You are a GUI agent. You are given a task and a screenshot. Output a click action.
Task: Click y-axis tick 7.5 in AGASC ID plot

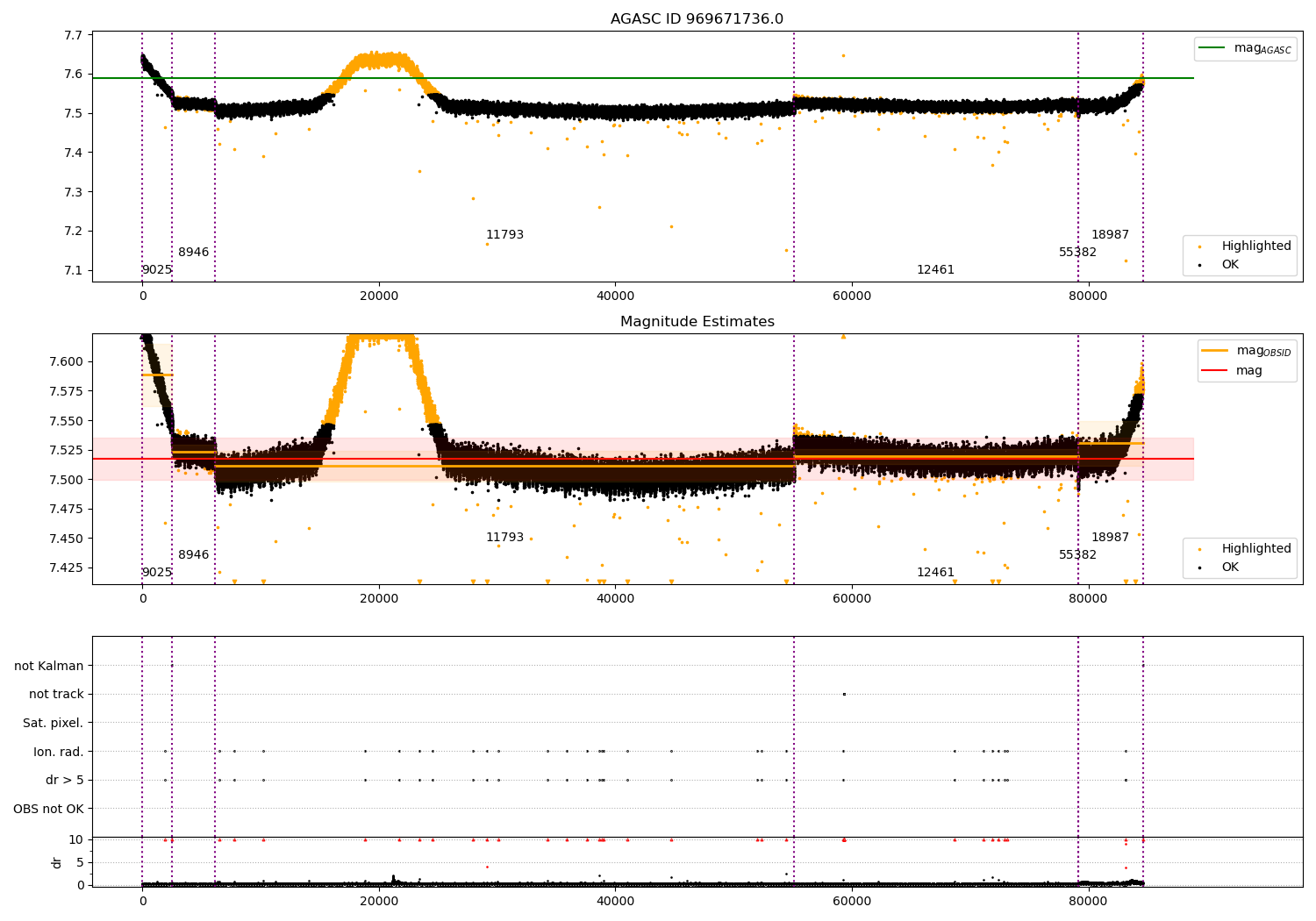click(x=74, y=113)
